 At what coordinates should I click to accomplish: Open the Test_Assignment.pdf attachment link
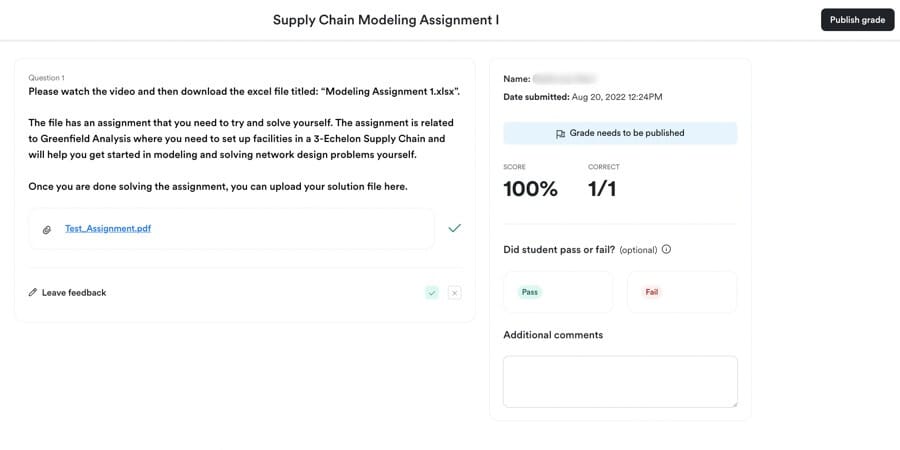click(x=108, y=229)
